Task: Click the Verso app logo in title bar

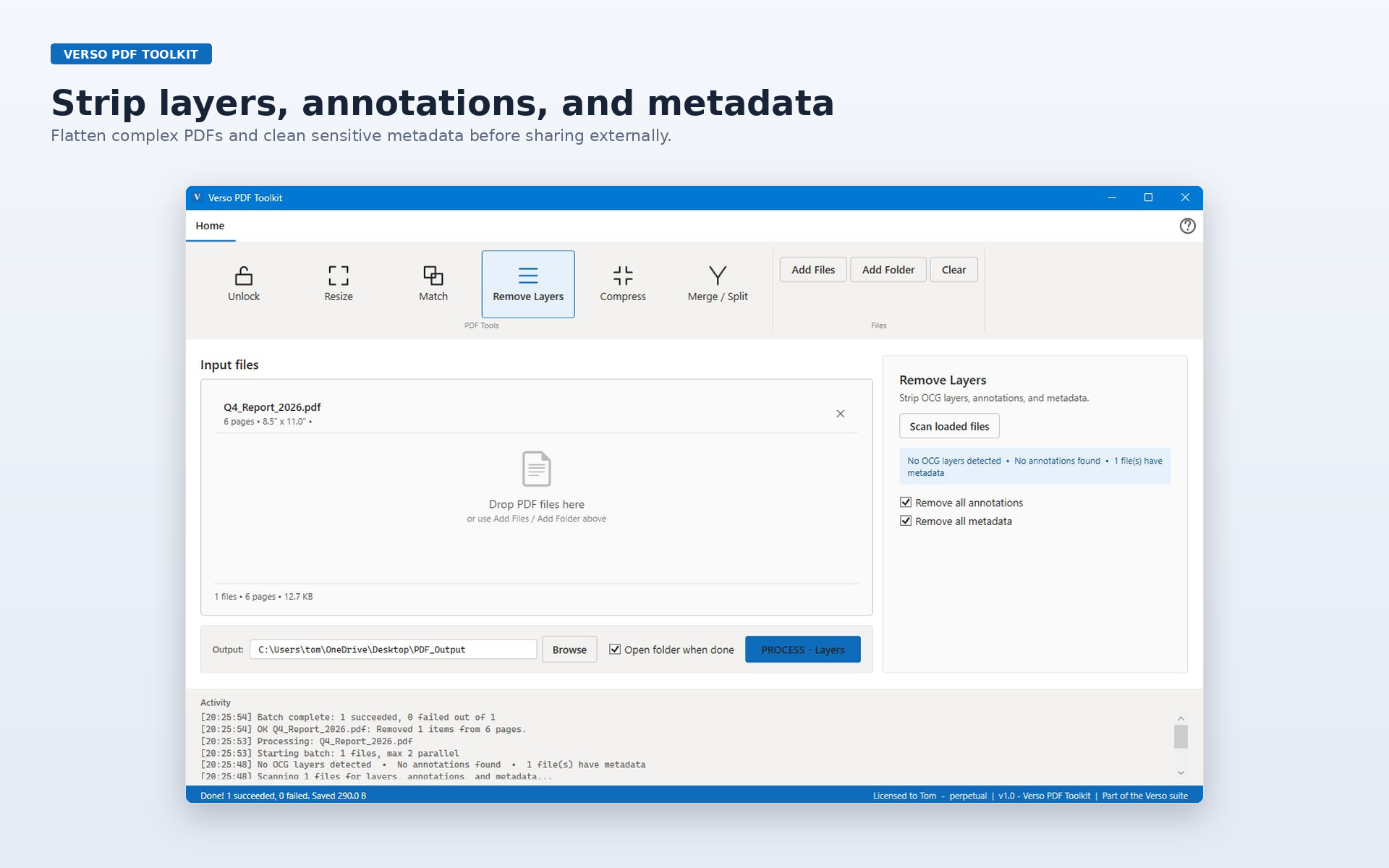Action: 197,197
